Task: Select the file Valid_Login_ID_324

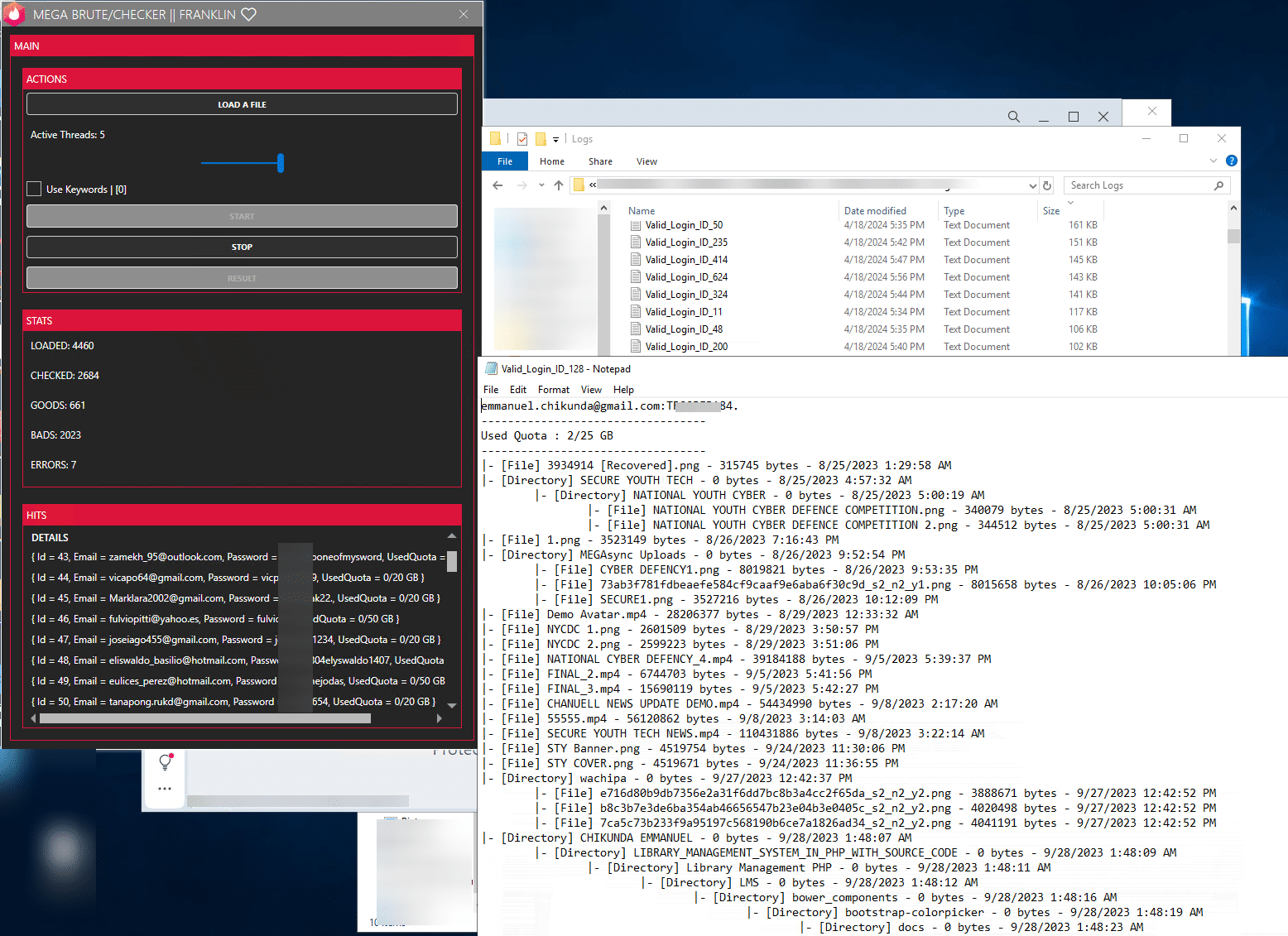Action: pos(686,295)
